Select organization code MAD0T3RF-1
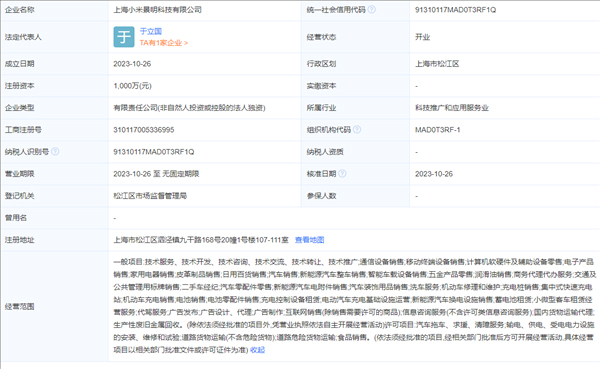Image resolution: width=600 pixels, height=369 pixels. tap(437, 130)
